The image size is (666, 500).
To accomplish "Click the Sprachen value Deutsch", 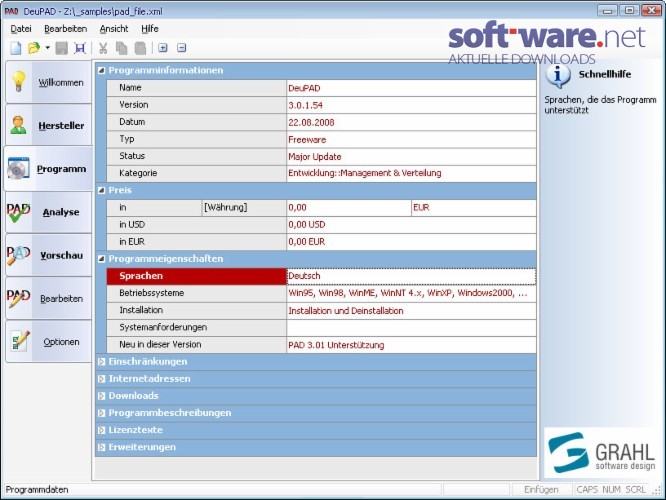I will pos(411,276).
